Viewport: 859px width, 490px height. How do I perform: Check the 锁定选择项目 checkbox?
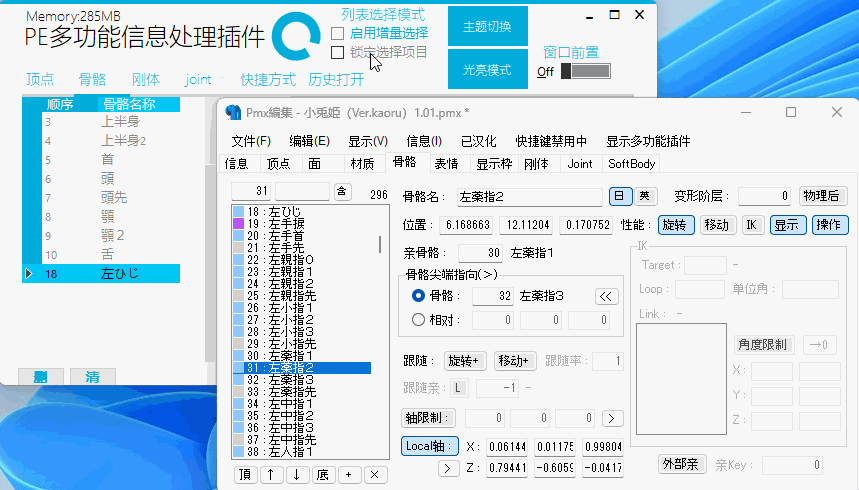click(x=338, y=52)
